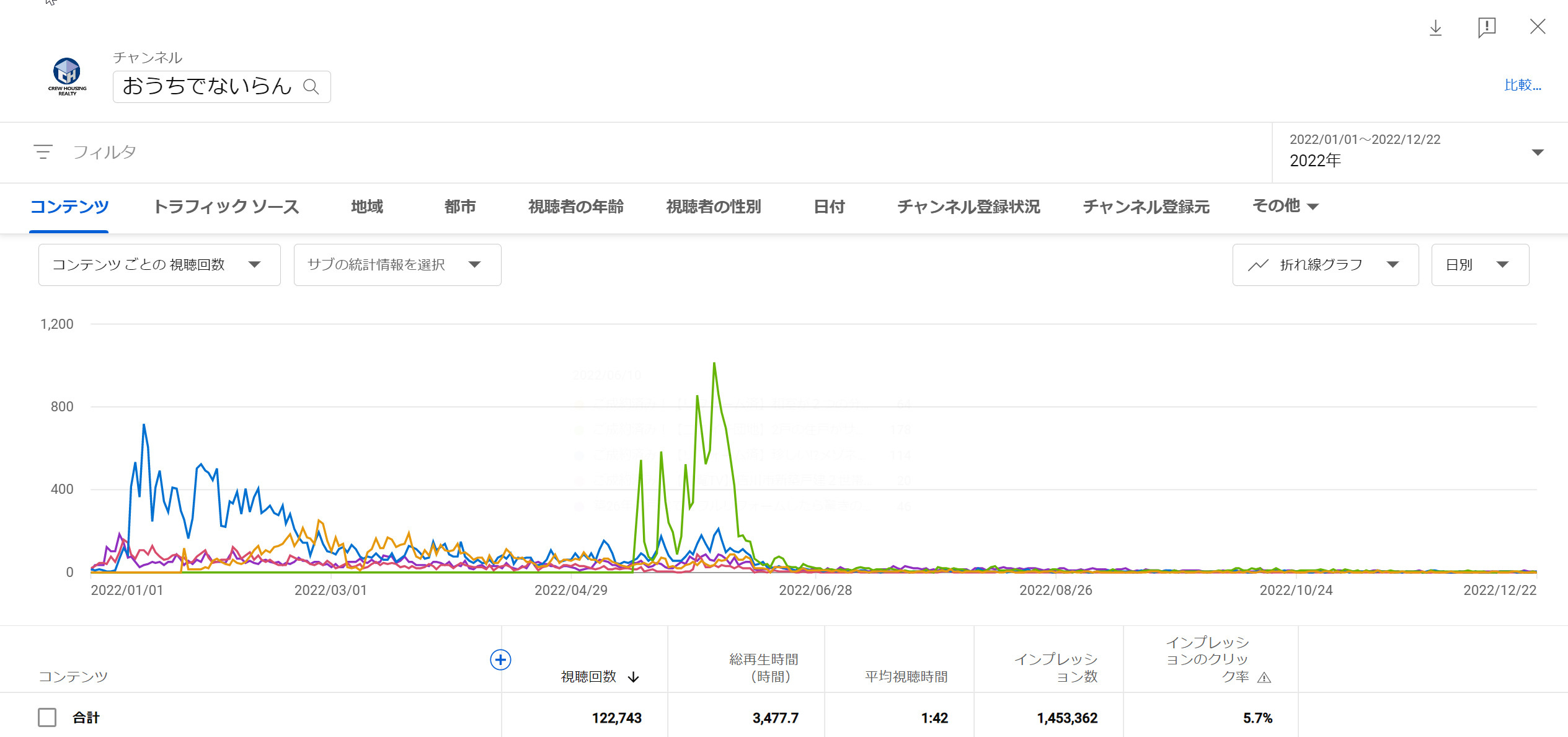Switch to the 日付 tab
The image size is (1568, 737).
pos(829,207)
